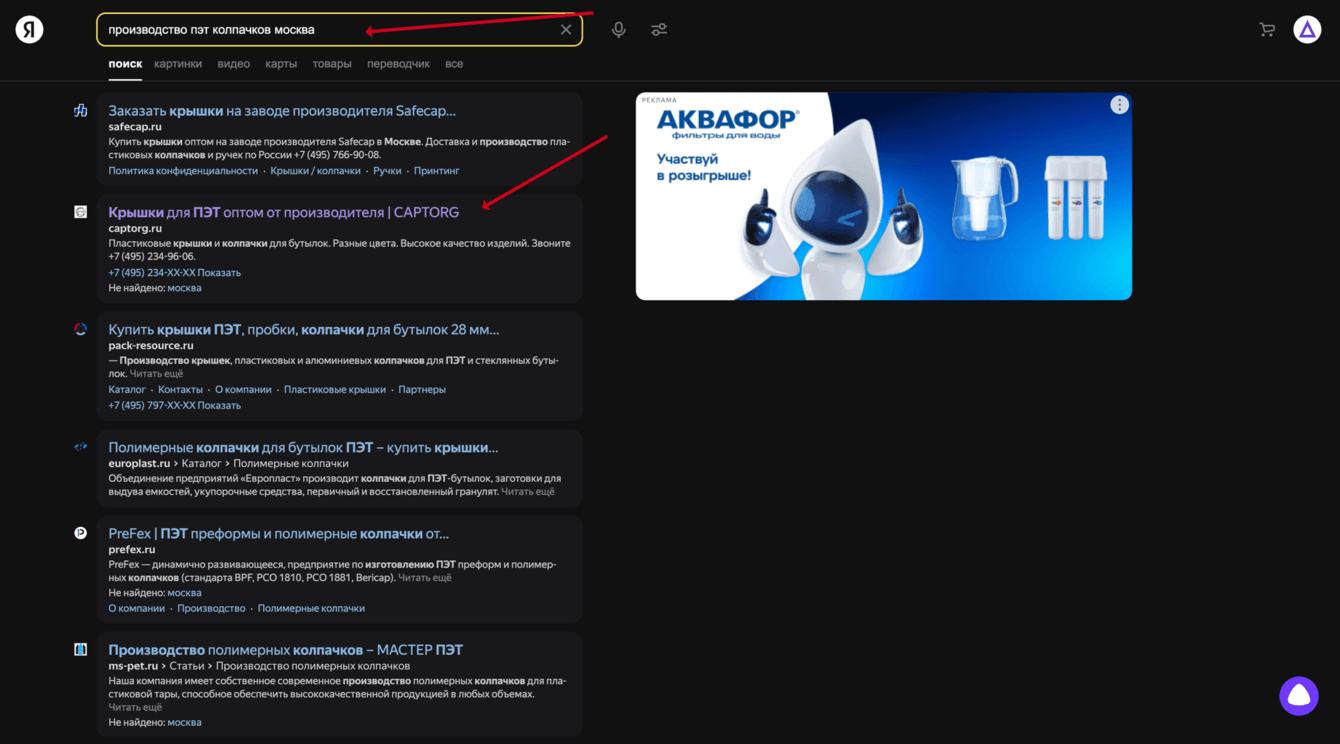
Task: Clear the search query with the X icon
Action: (566, 30)
